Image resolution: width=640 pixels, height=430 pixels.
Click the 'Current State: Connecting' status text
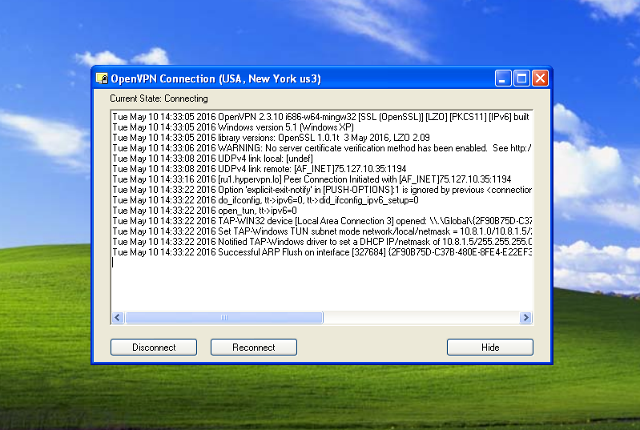[x=159, y=99]
